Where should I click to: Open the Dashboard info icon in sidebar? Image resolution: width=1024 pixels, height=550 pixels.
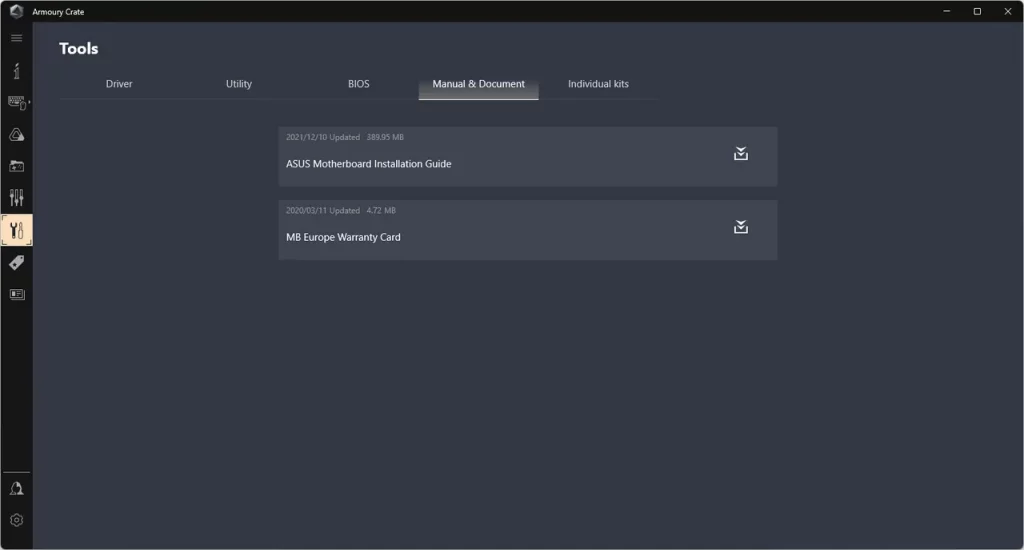(16, 71)
